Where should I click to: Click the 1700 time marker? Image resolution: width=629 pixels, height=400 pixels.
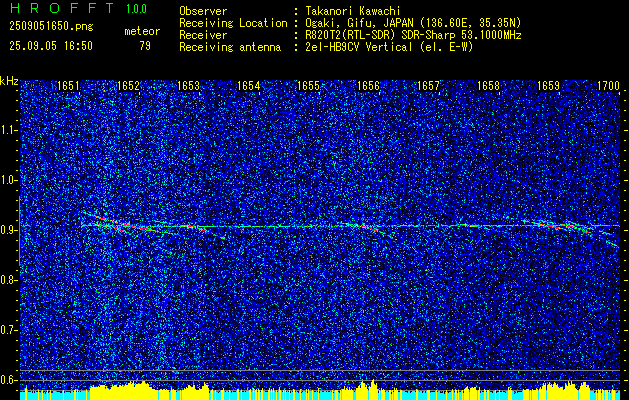click(609, 86)
